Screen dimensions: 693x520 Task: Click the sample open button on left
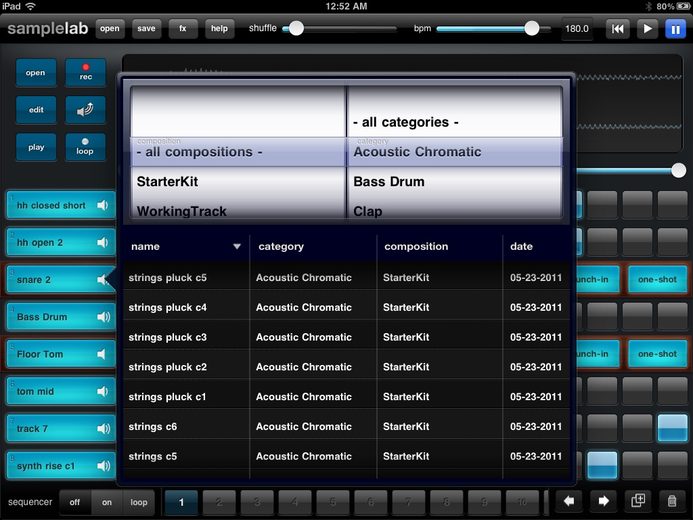point(36,72)
